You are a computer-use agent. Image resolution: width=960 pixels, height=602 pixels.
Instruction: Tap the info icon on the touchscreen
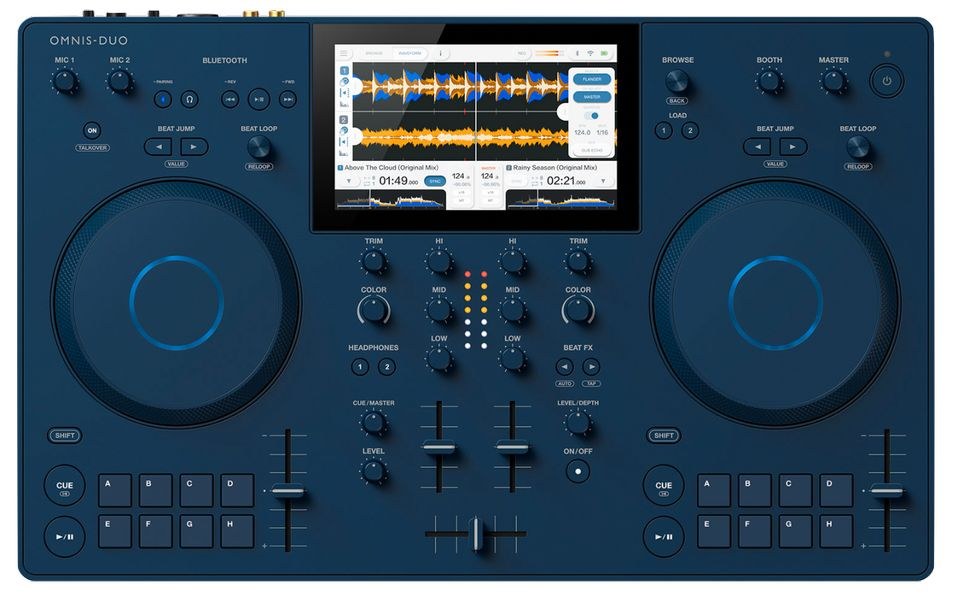click(x=440, y=53)
